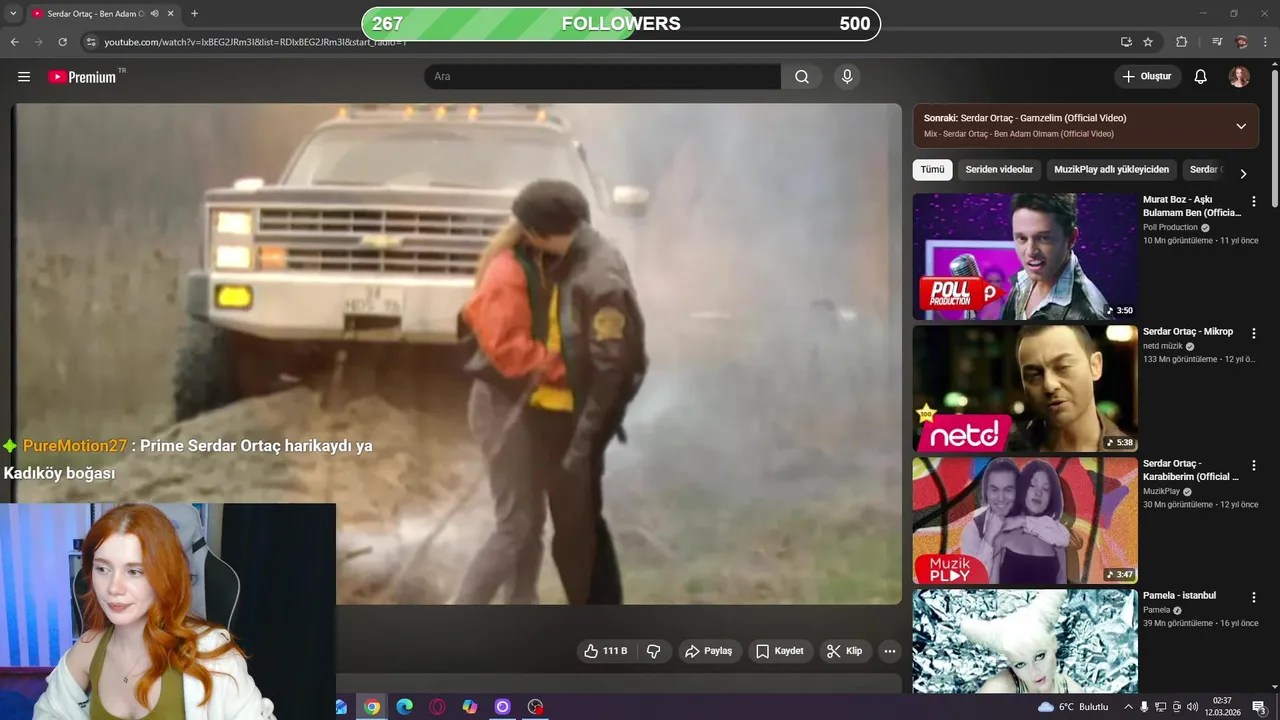Open Chrome extensions puzzle icon

pyautogui.click(x=1181, y=42)
